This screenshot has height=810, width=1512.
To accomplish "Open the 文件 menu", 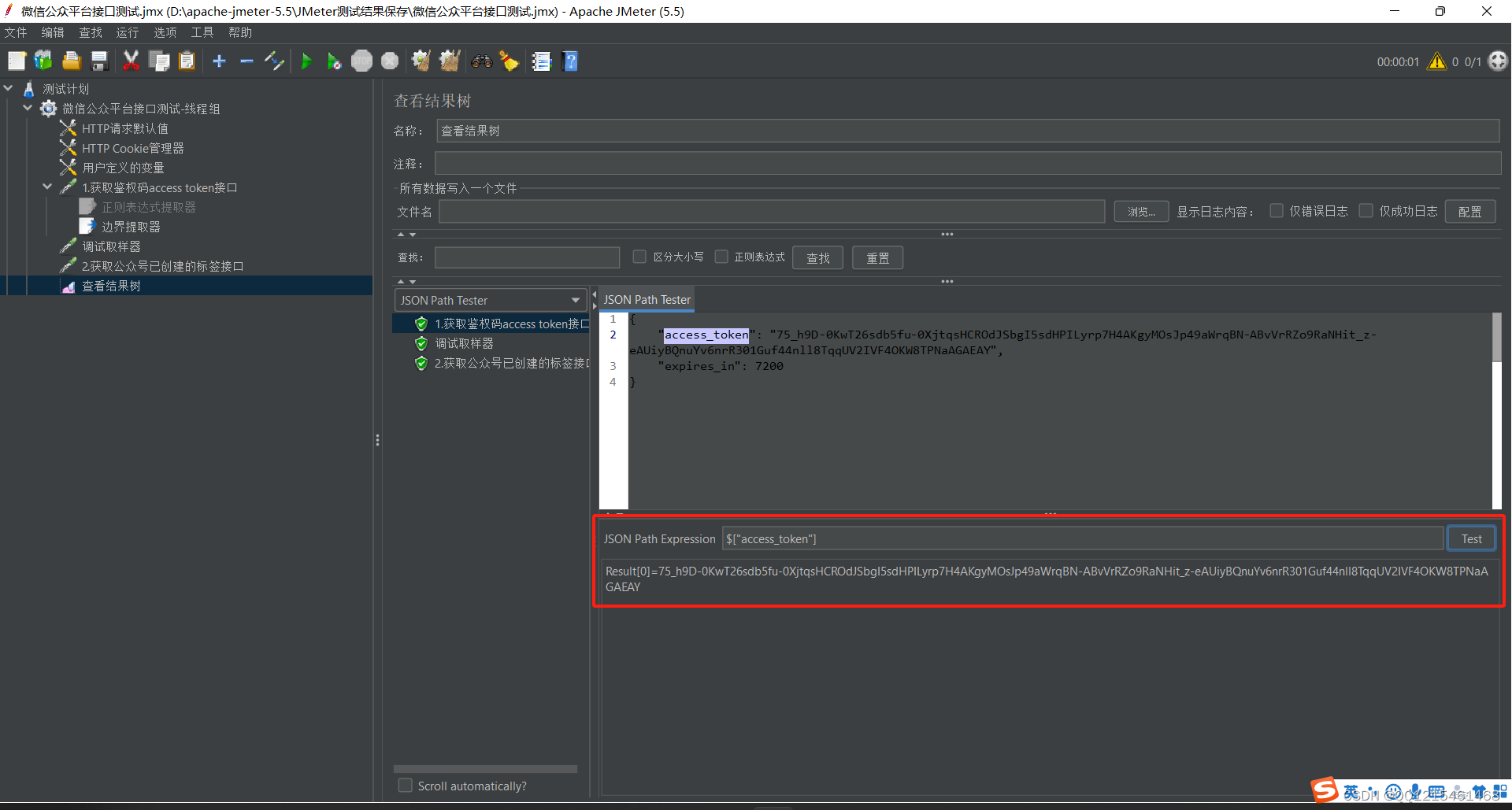I will [16, 32].
